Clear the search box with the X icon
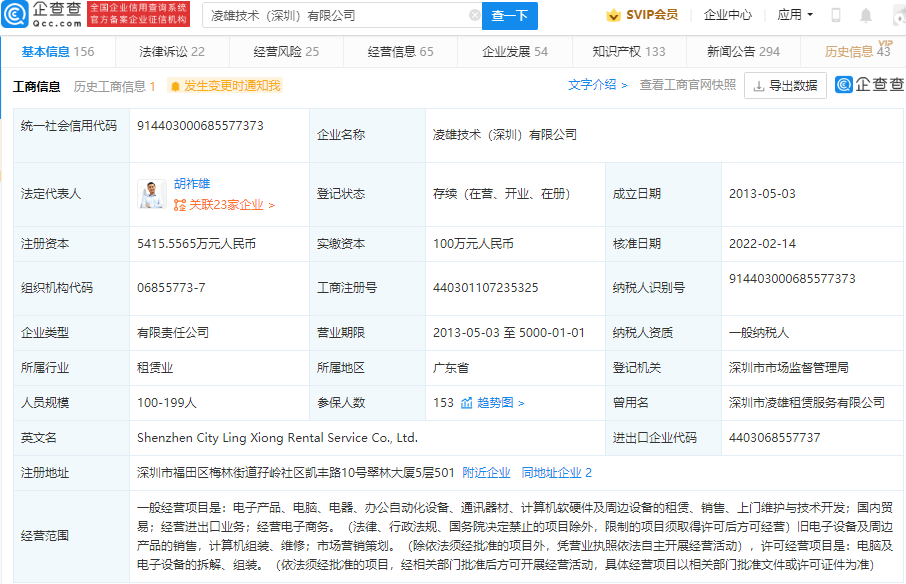 point(474,16)
